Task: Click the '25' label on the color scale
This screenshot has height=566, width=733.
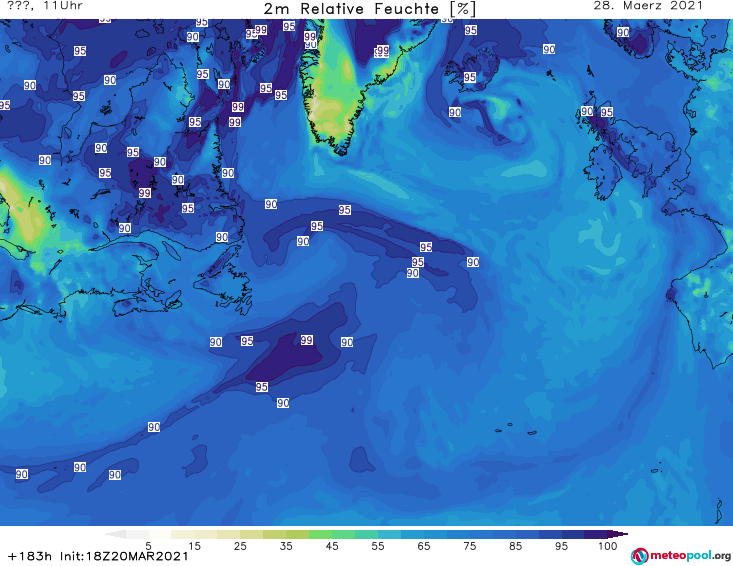Action: (x=240, y=546)
